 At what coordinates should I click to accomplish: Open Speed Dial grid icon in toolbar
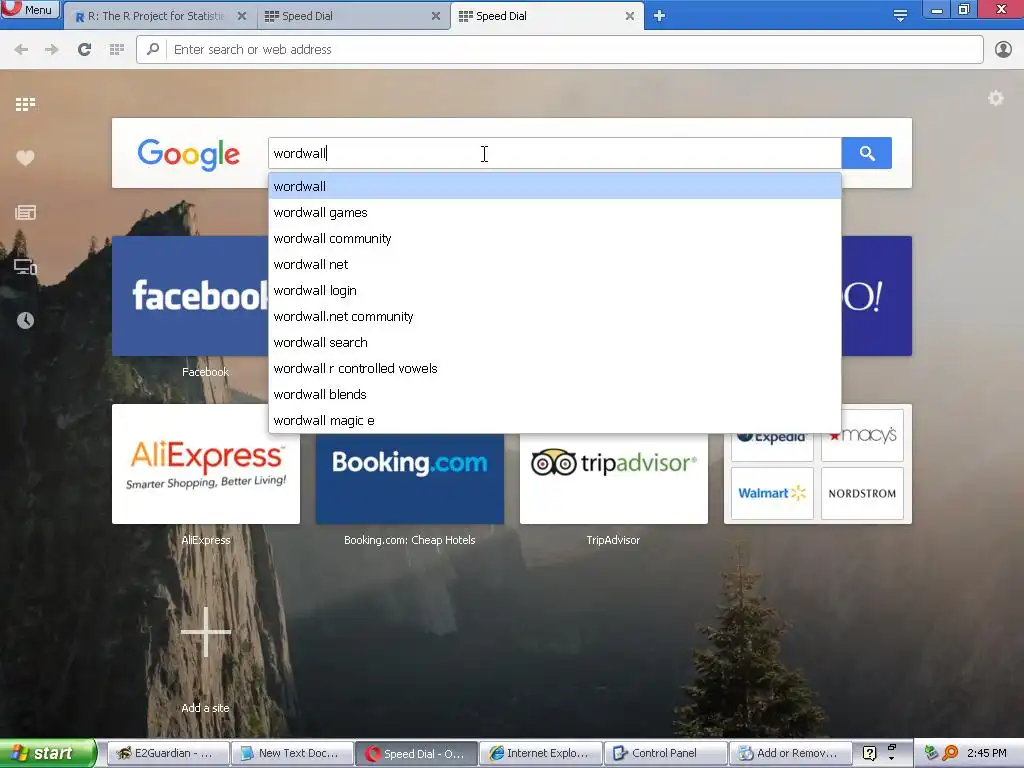117,50
